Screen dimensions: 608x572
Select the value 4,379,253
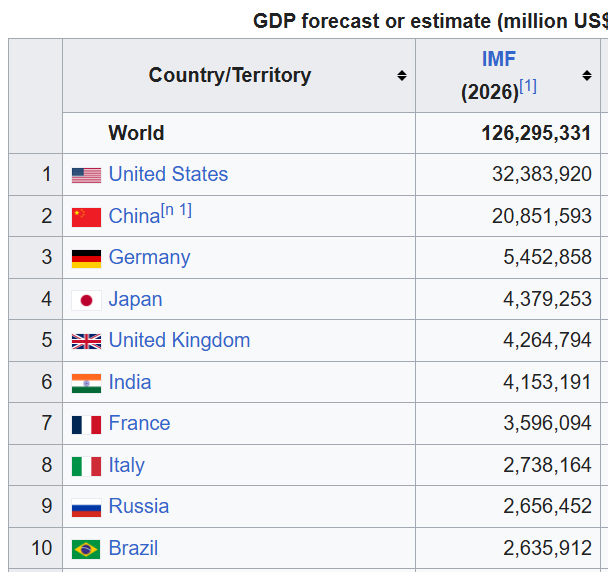point(548,299)
